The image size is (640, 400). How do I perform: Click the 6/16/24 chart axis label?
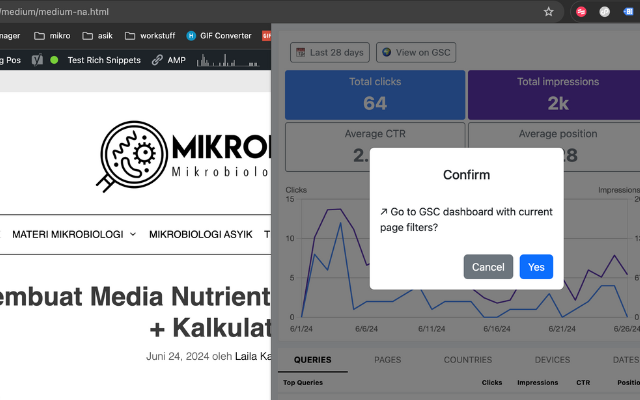point(497,329)
